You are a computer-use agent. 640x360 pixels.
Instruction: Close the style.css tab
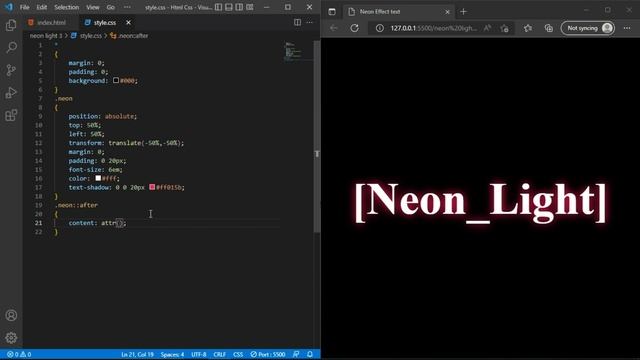point(128,22)
